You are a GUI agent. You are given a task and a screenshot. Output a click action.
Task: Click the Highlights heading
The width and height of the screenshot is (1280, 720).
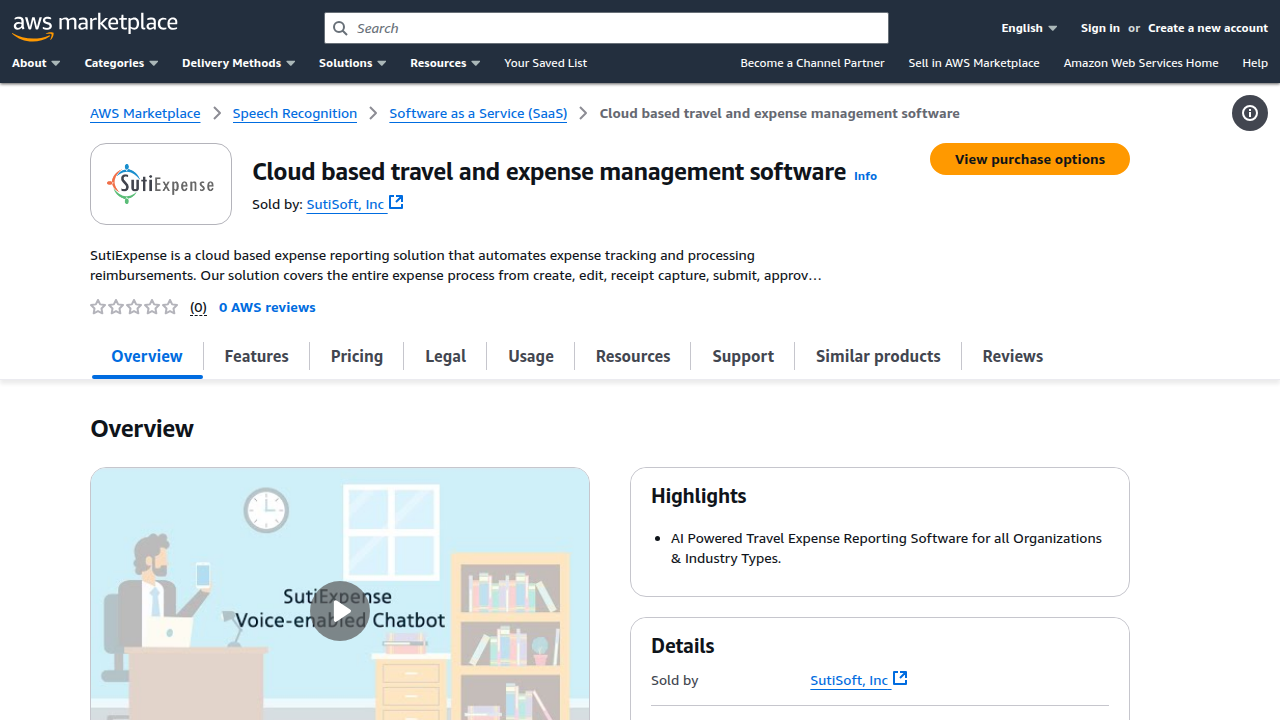699,496
